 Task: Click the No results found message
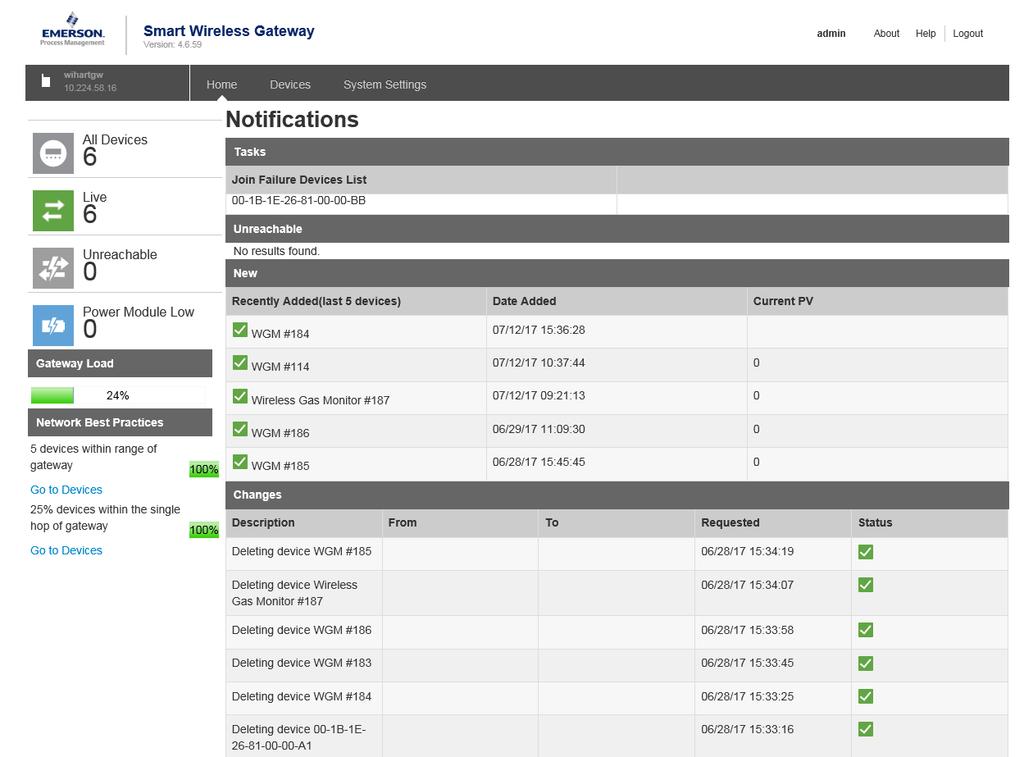[276, 251]
